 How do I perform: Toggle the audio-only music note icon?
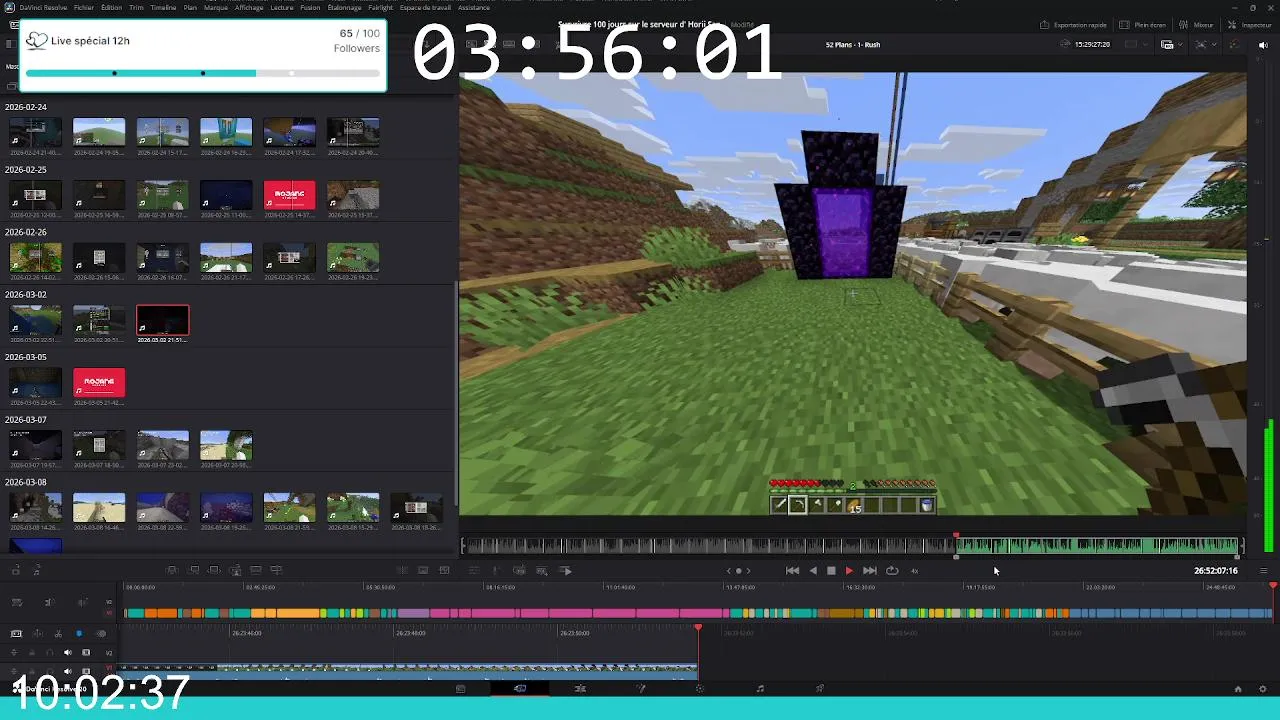pyautogui.click(x=37, y=570)
